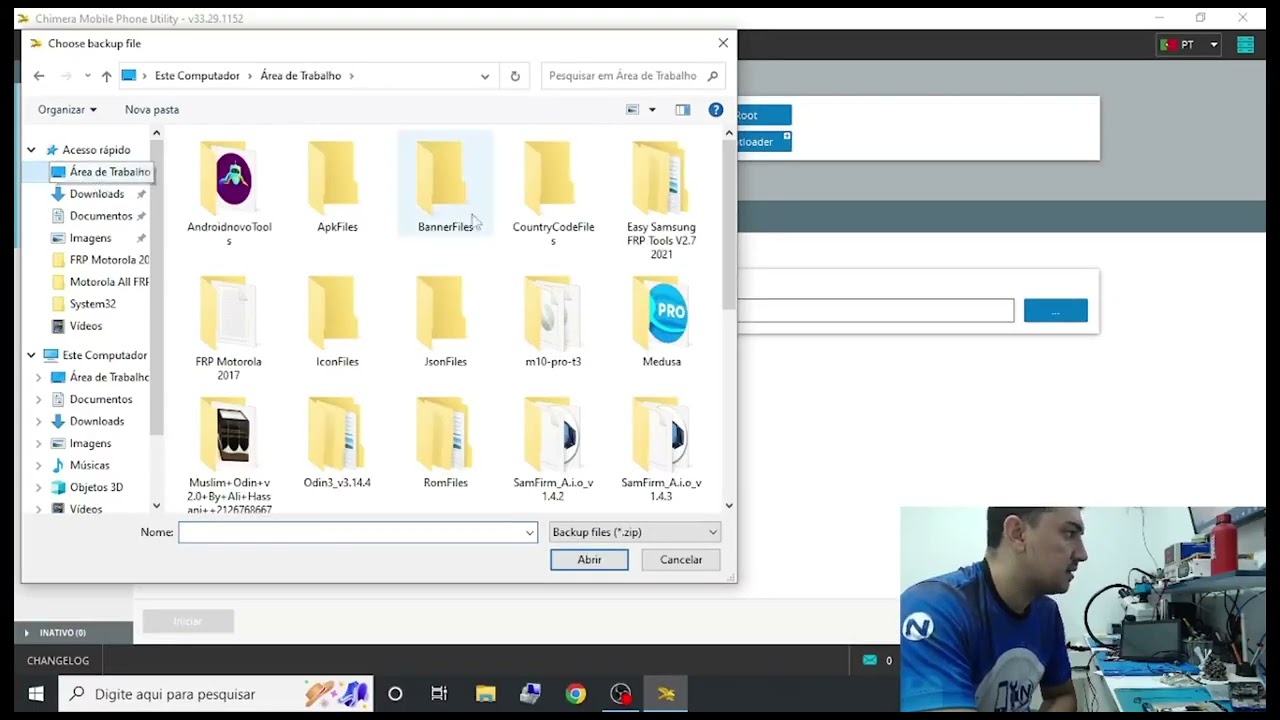The height and width of the screenshot is (720, 1280).
Task: Select System32 in the navigation pane
Action: 92,304
